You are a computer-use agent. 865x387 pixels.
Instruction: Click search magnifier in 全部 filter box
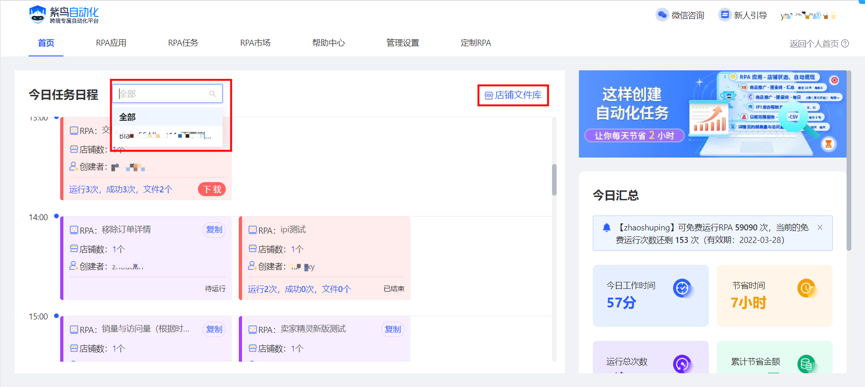[x=212, y=94]
